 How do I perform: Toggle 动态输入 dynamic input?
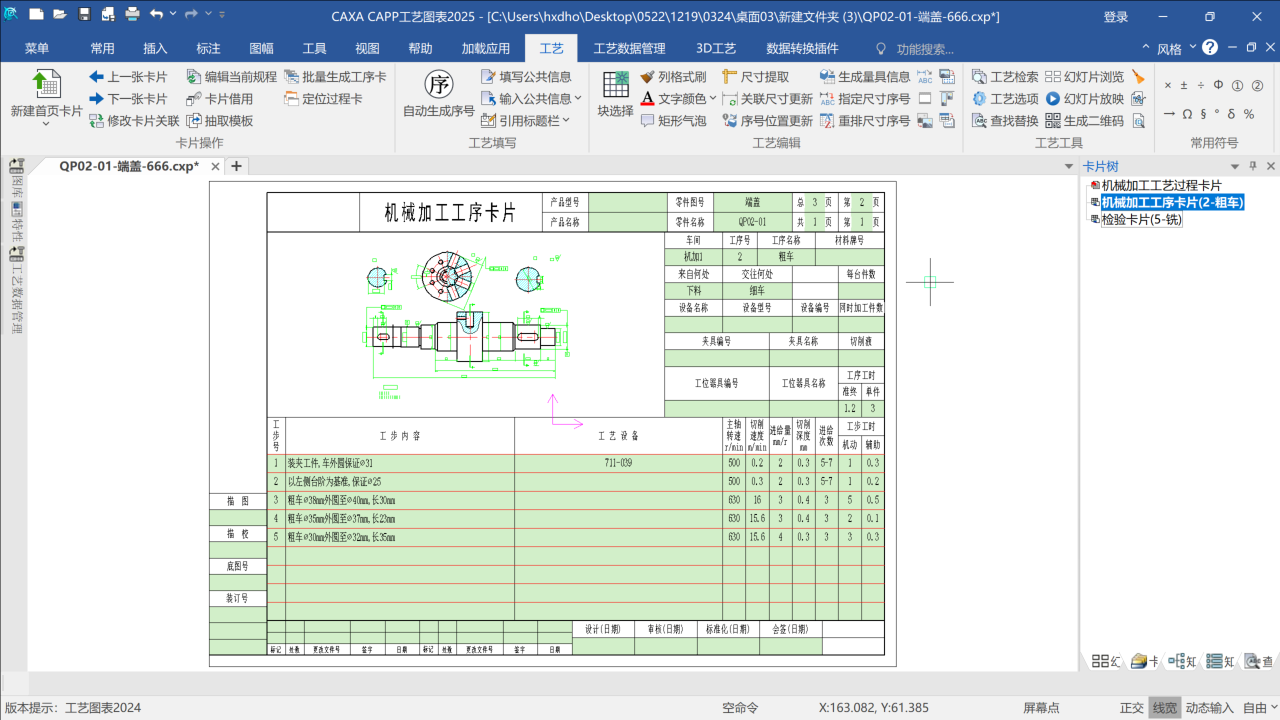pos(1209,708)
